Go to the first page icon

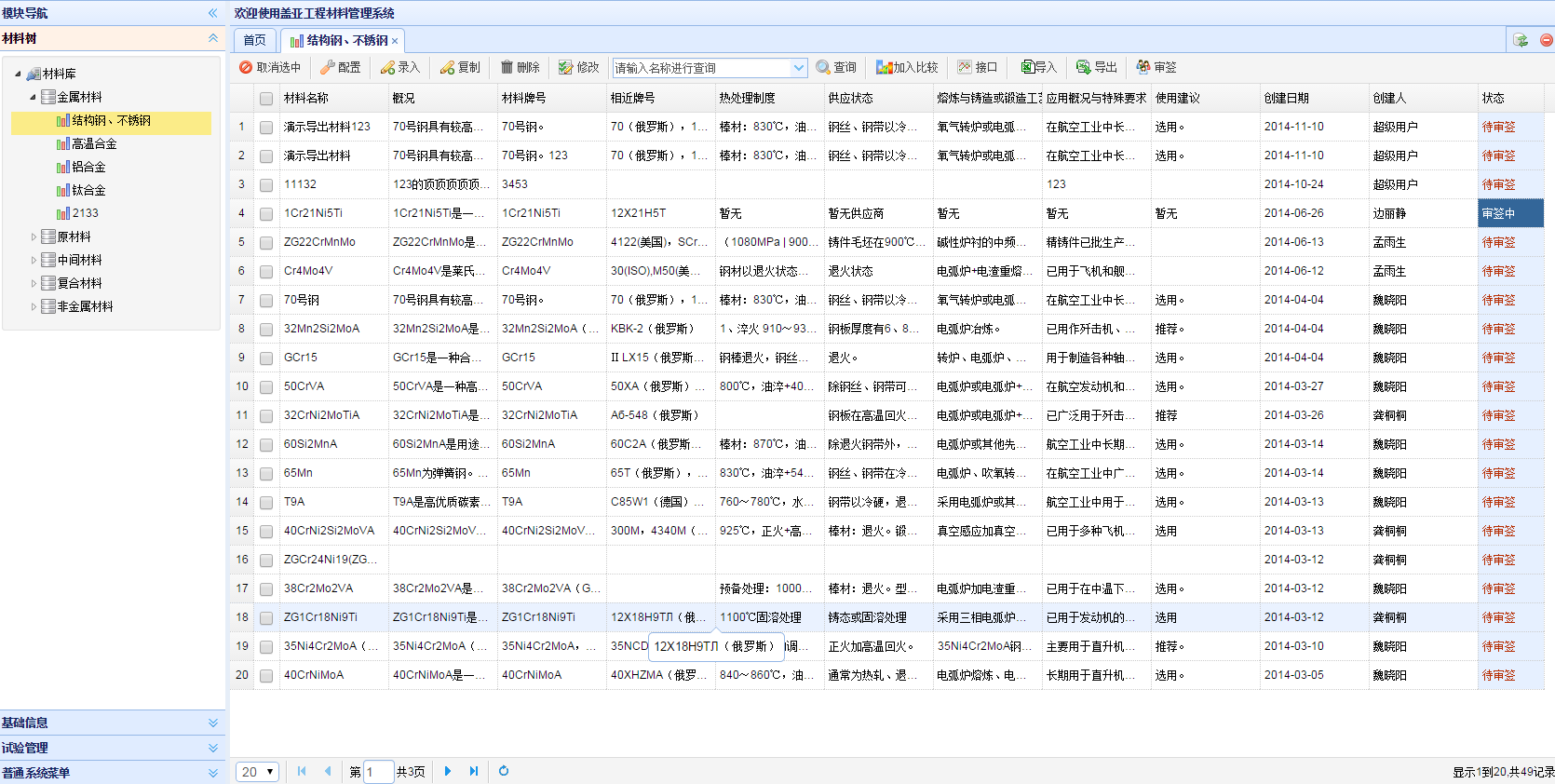click(302, 771)
